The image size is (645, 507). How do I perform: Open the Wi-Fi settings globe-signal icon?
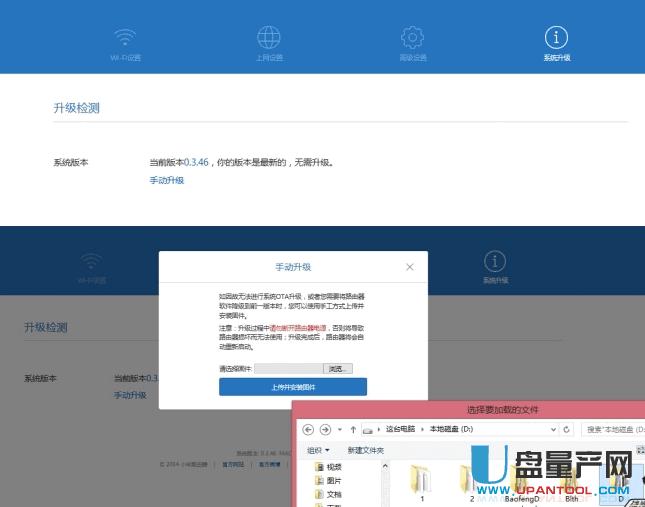click(125, 38)
